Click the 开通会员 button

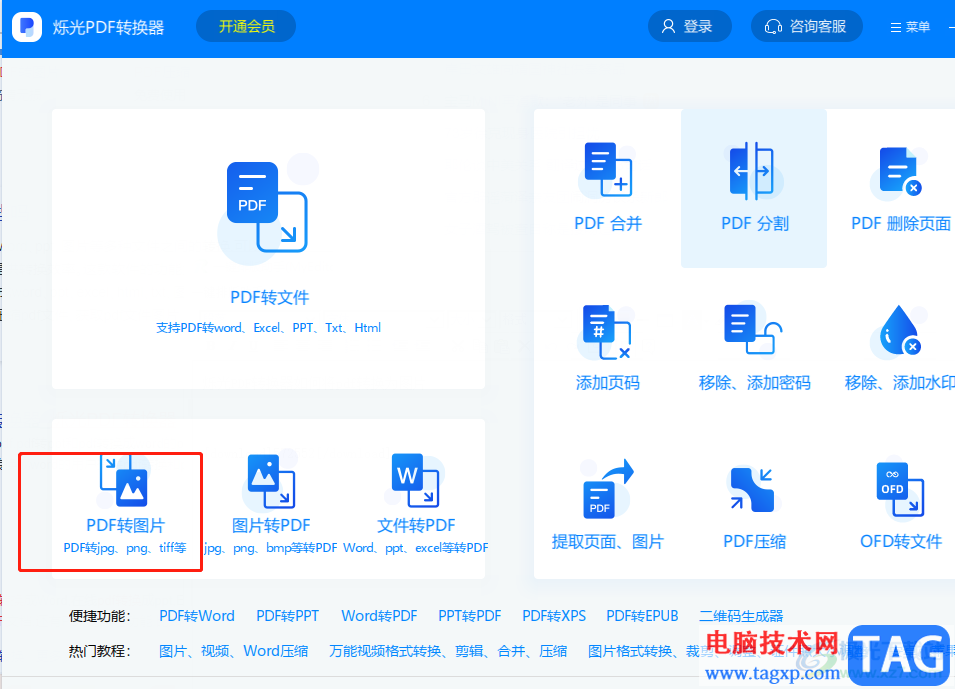(x=246, y=26)
